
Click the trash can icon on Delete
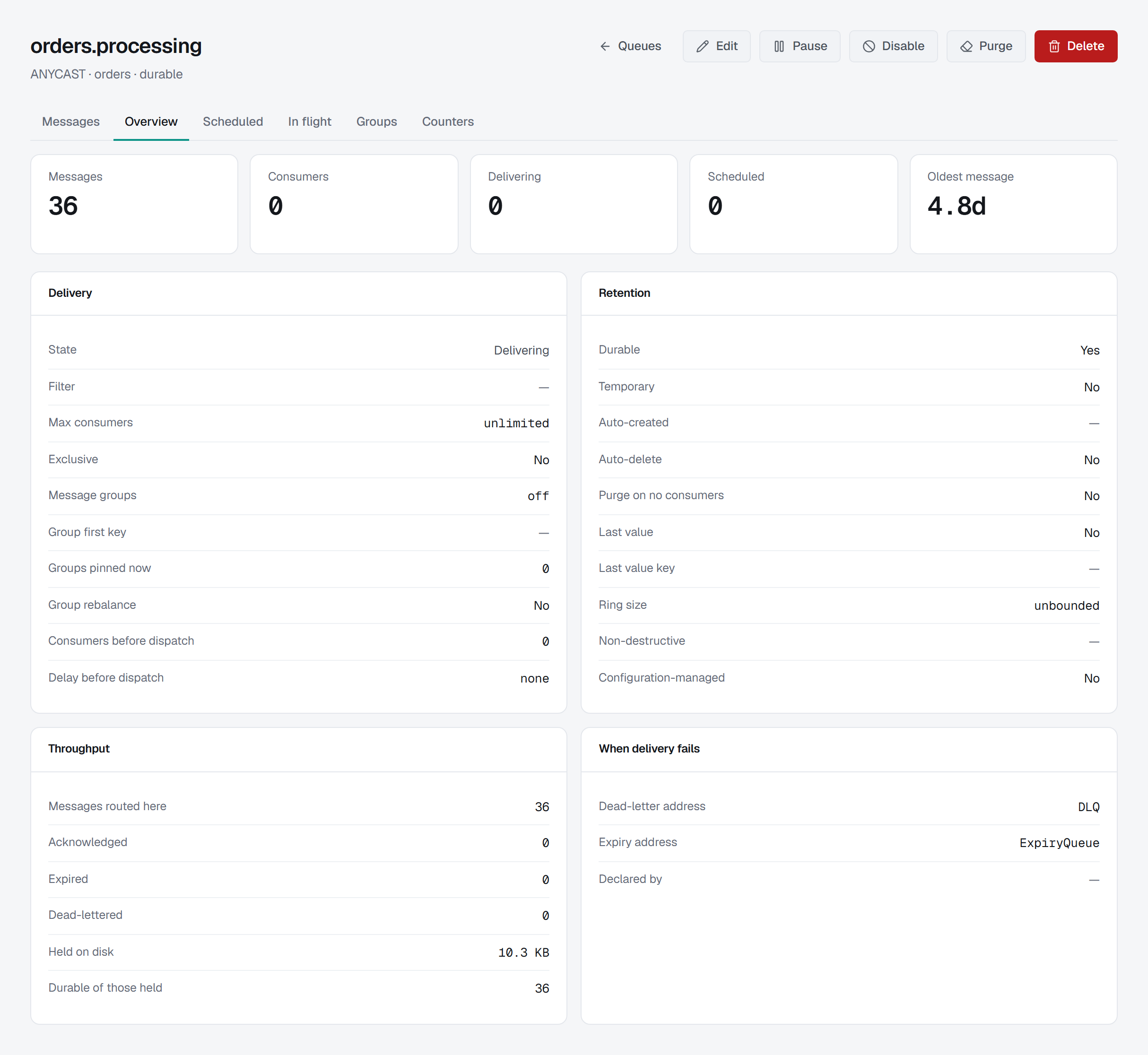pyautogui.click(x=1054, y=46)
